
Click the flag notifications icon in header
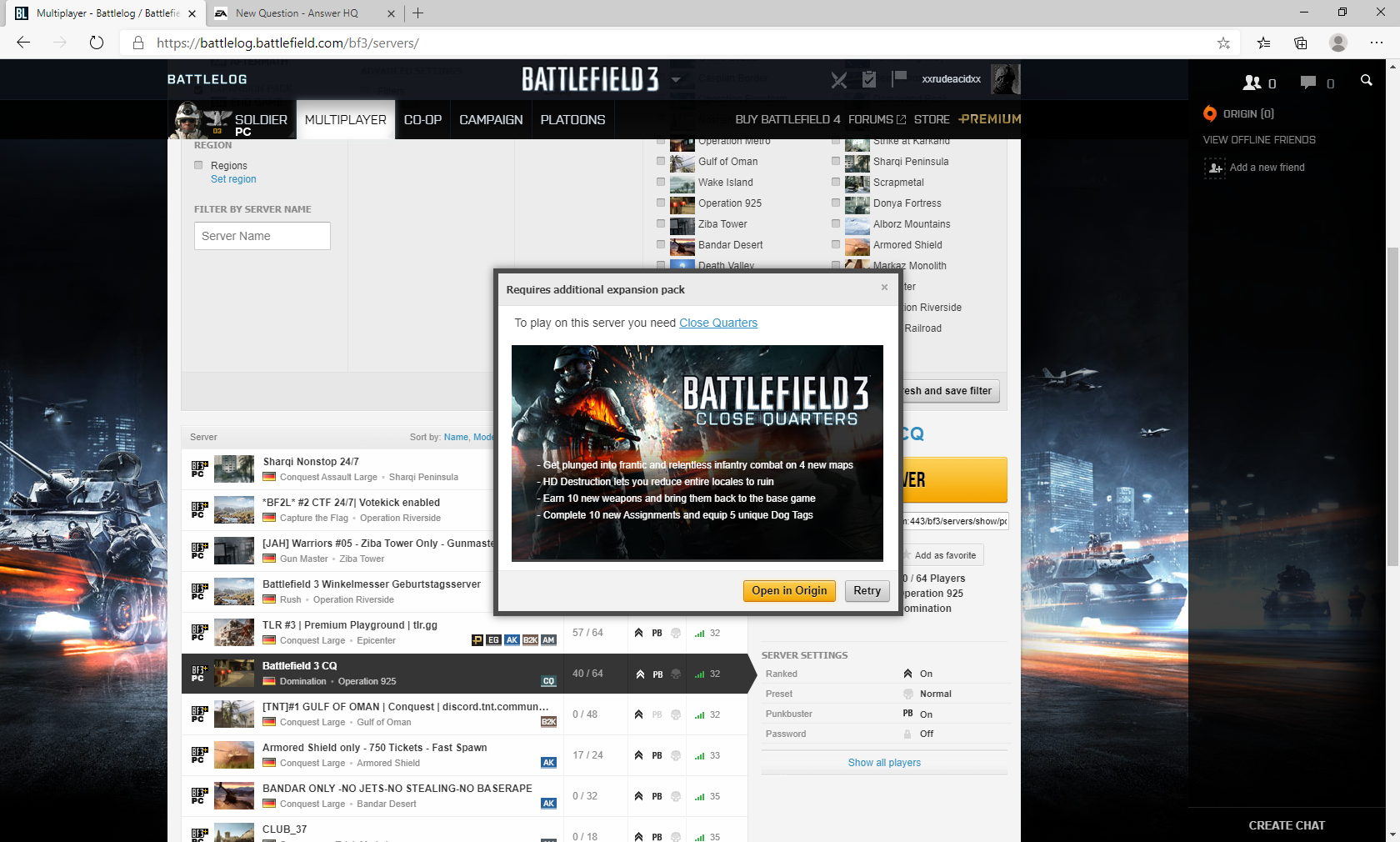tap(898, 78)
